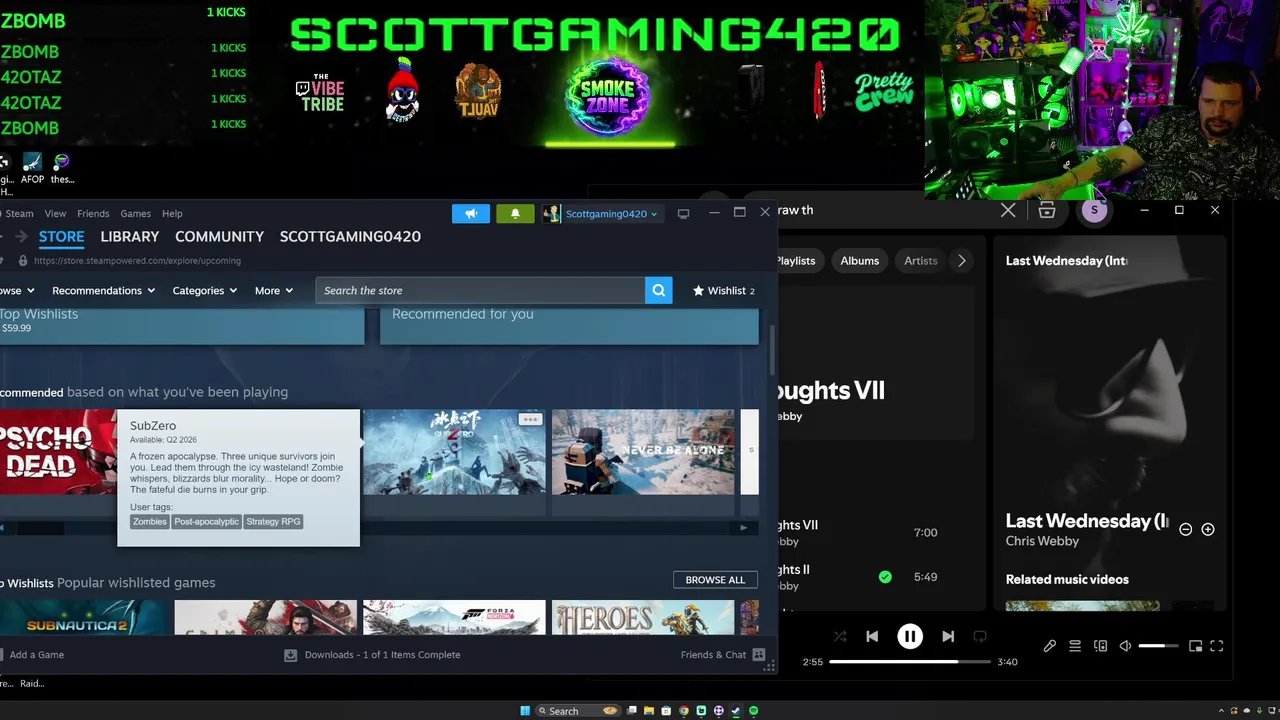
Task: Click the Steam announcements megaphone button
Action: pos(471,213)
